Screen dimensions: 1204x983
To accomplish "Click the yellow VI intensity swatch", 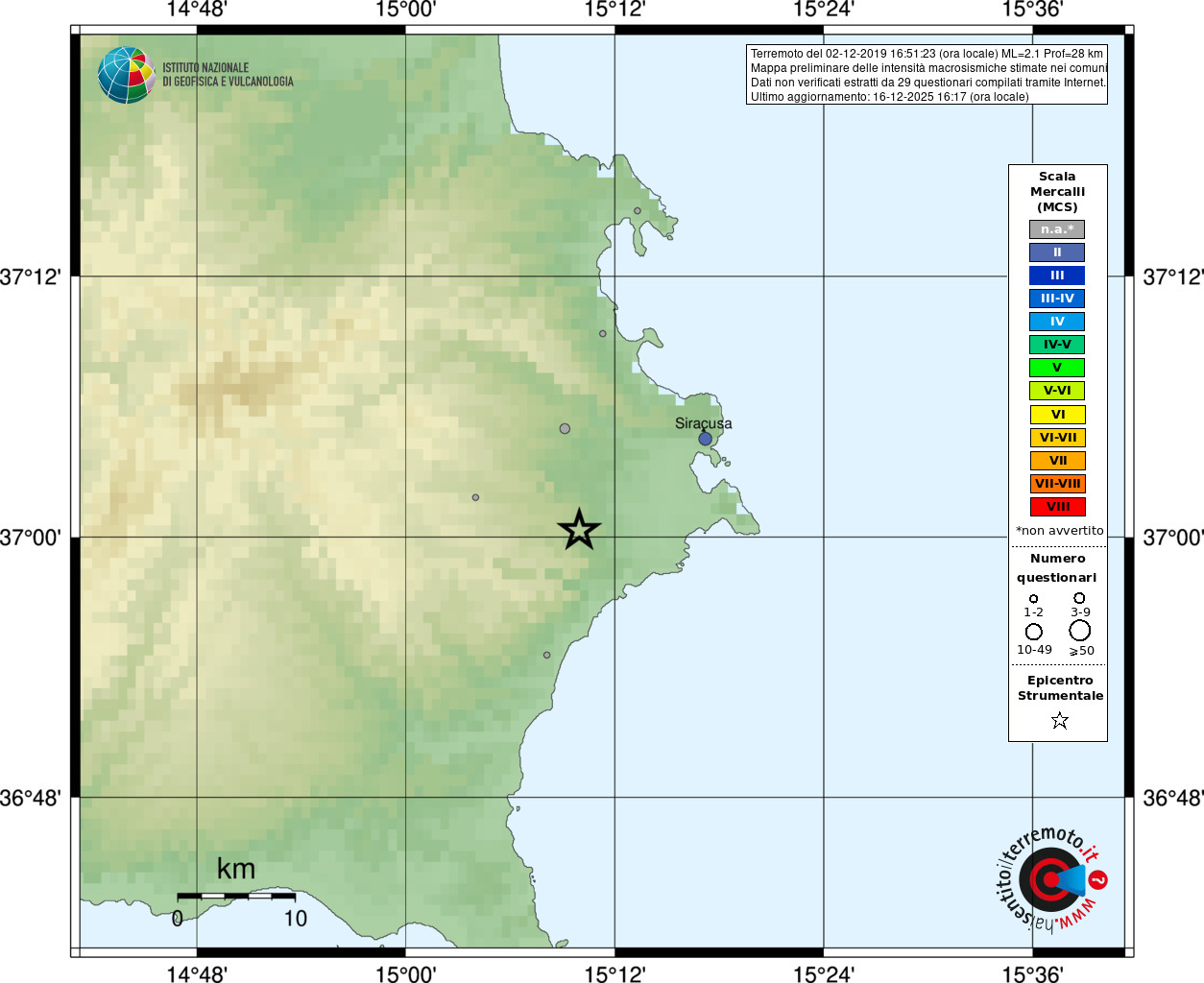I will tap(1058, 415).
